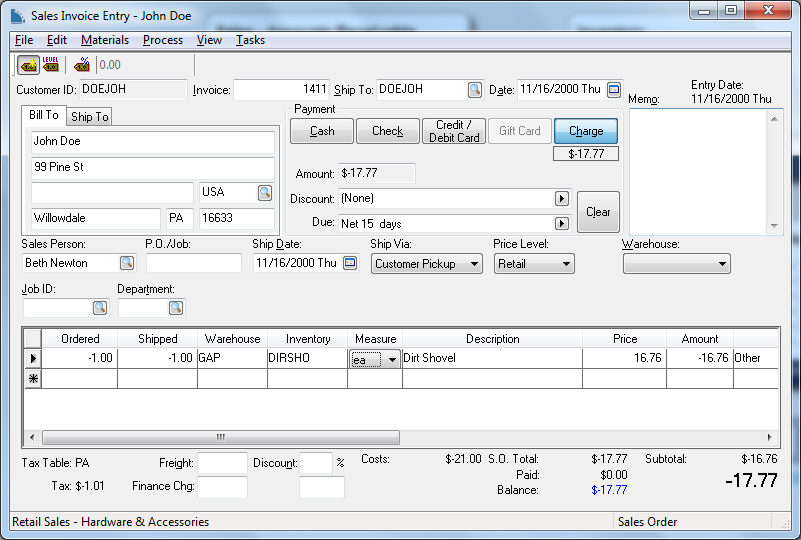Click the percent discount tag toolbar icon
The image size is (801, 540).
[82, 65]
